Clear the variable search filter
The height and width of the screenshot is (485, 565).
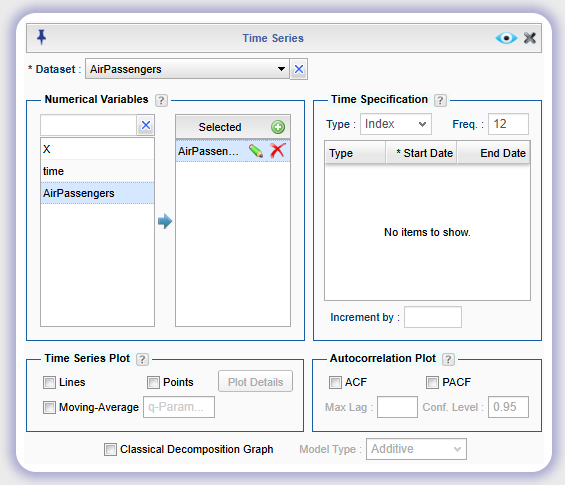[146, 125]
